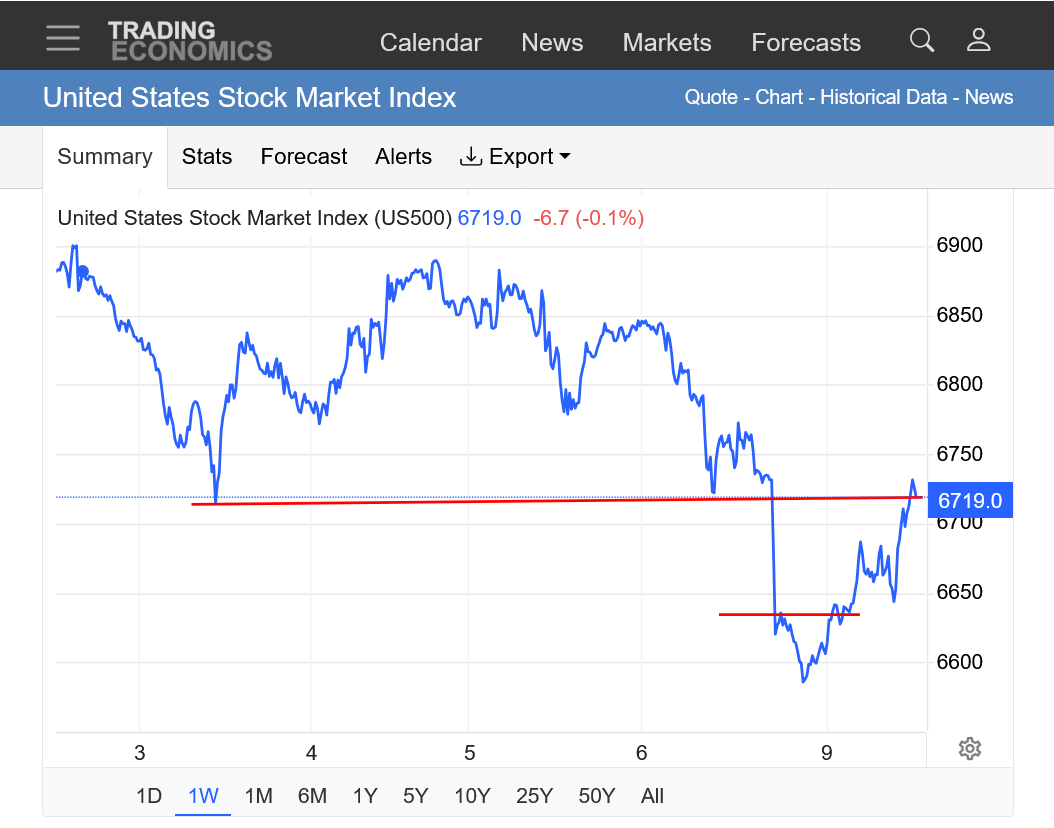The image size is (1054, 828).
Task: Go to Calendar in top navigation
Action: click(x=430, y=43)
